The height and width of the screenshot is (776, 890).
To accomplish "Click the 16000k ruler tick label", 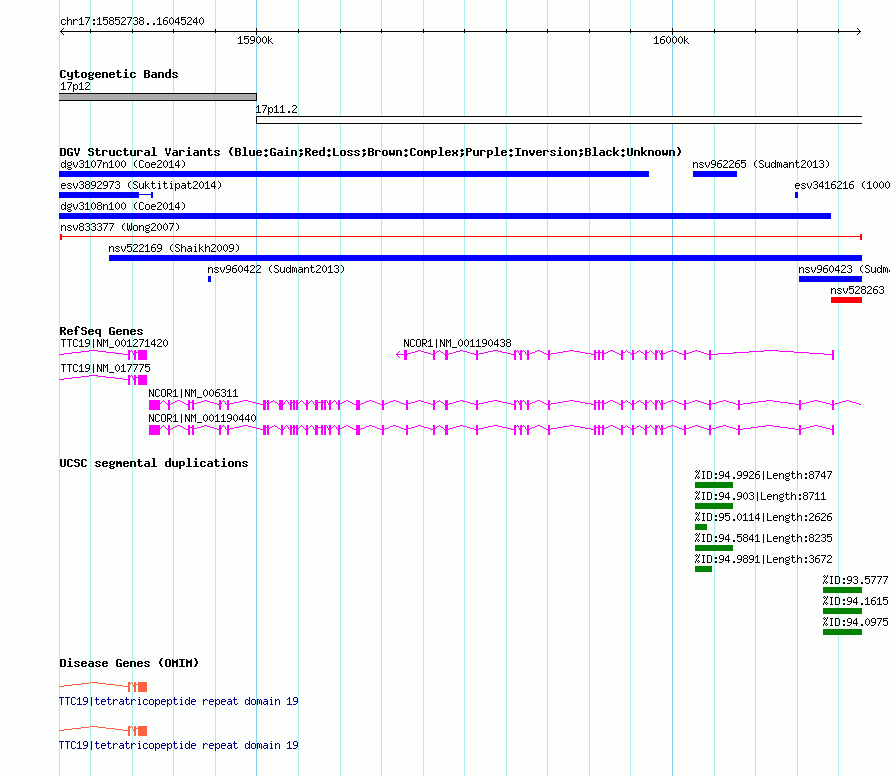I will click(x=671, y=40).
